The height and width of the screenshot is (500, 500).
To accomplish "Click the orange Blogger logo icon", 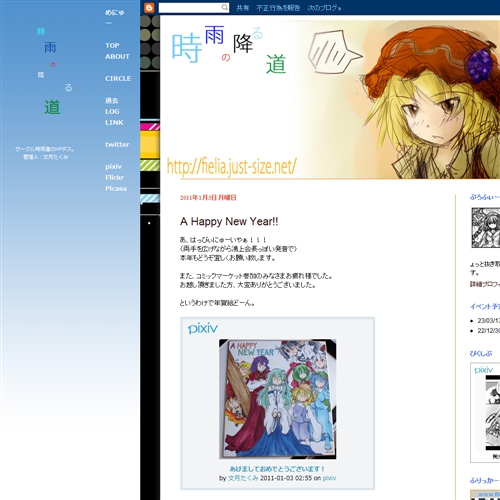I will [x=149, y=7].
